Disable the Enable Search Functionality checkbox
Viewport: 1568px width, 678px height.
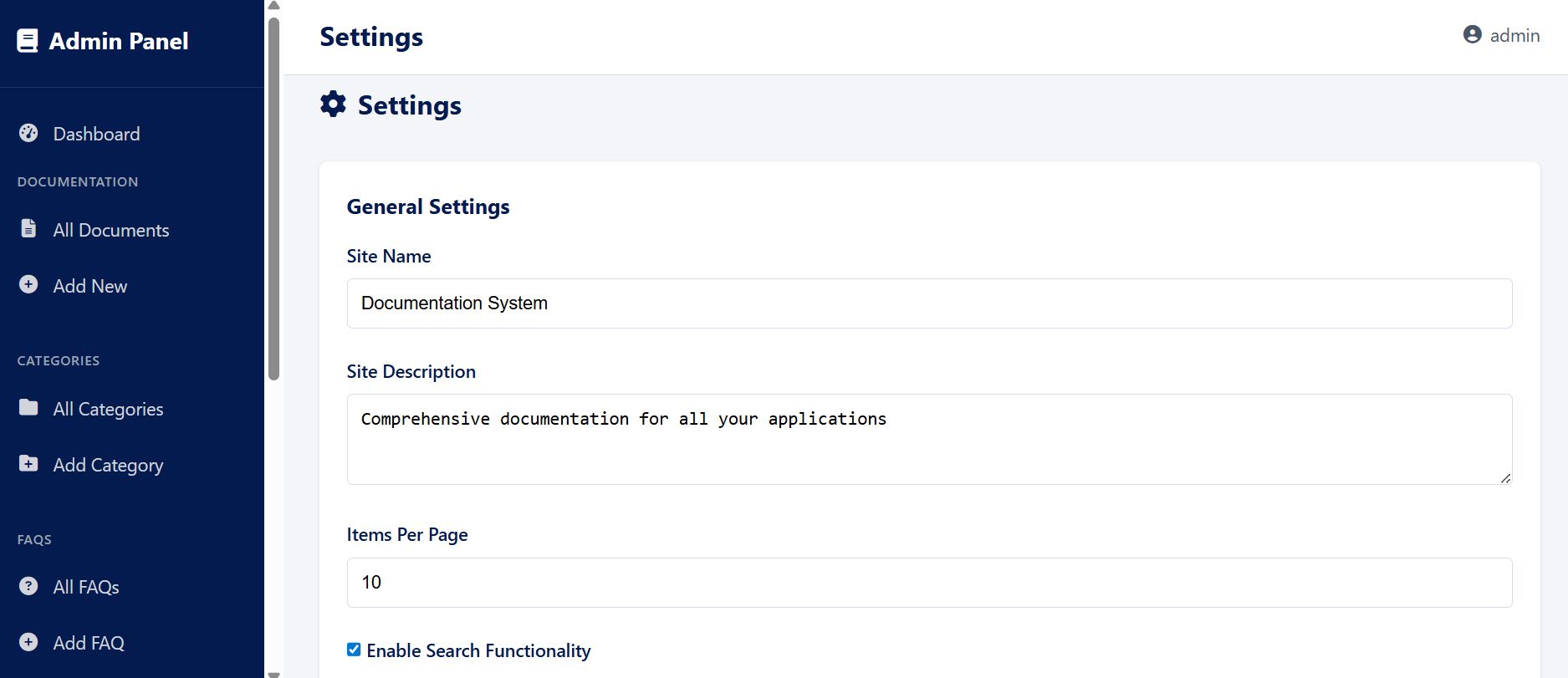tap(354, 650)
